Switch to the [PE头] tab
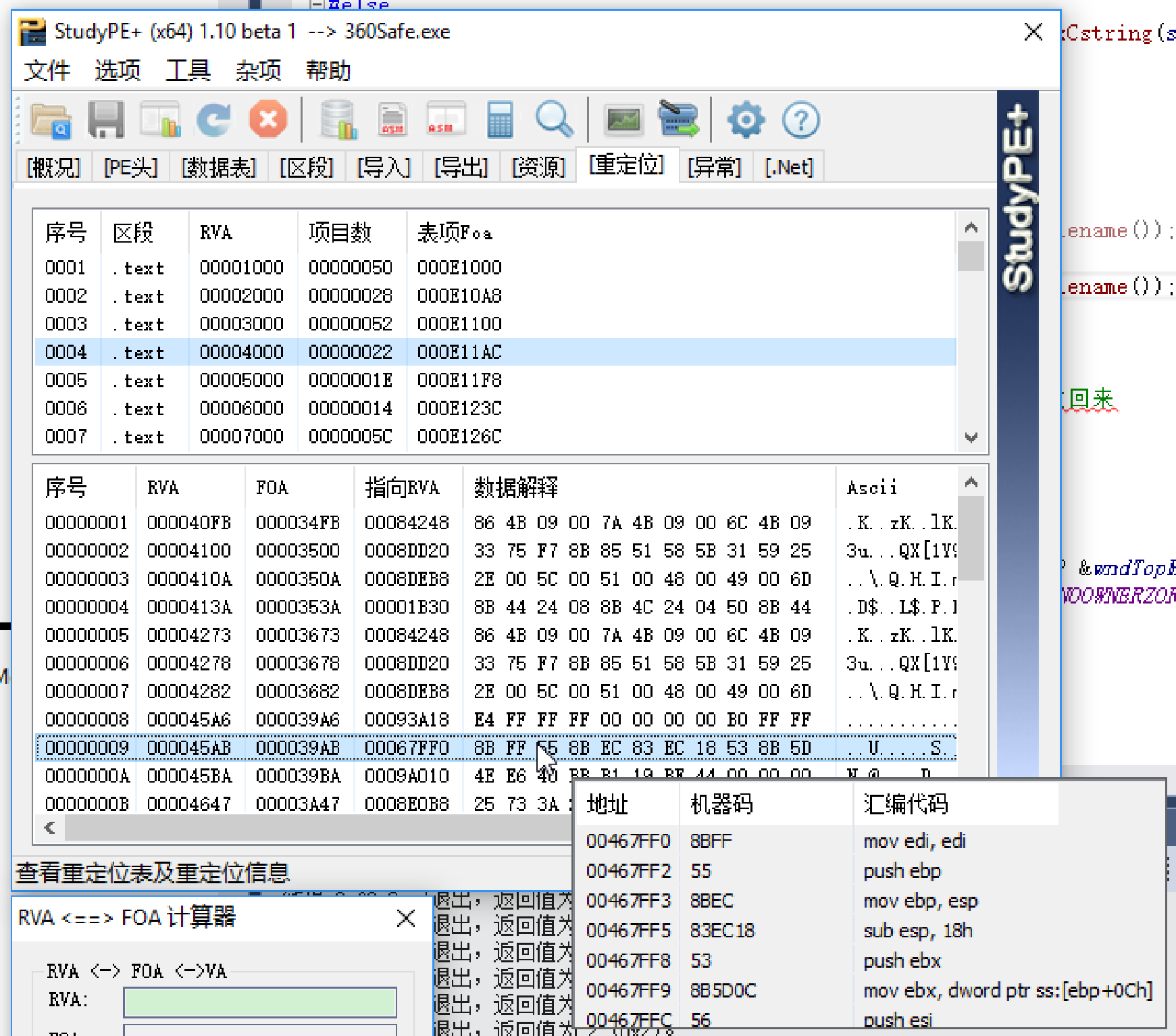Viewport: 1176px width, 1036px height. [130, 167]
